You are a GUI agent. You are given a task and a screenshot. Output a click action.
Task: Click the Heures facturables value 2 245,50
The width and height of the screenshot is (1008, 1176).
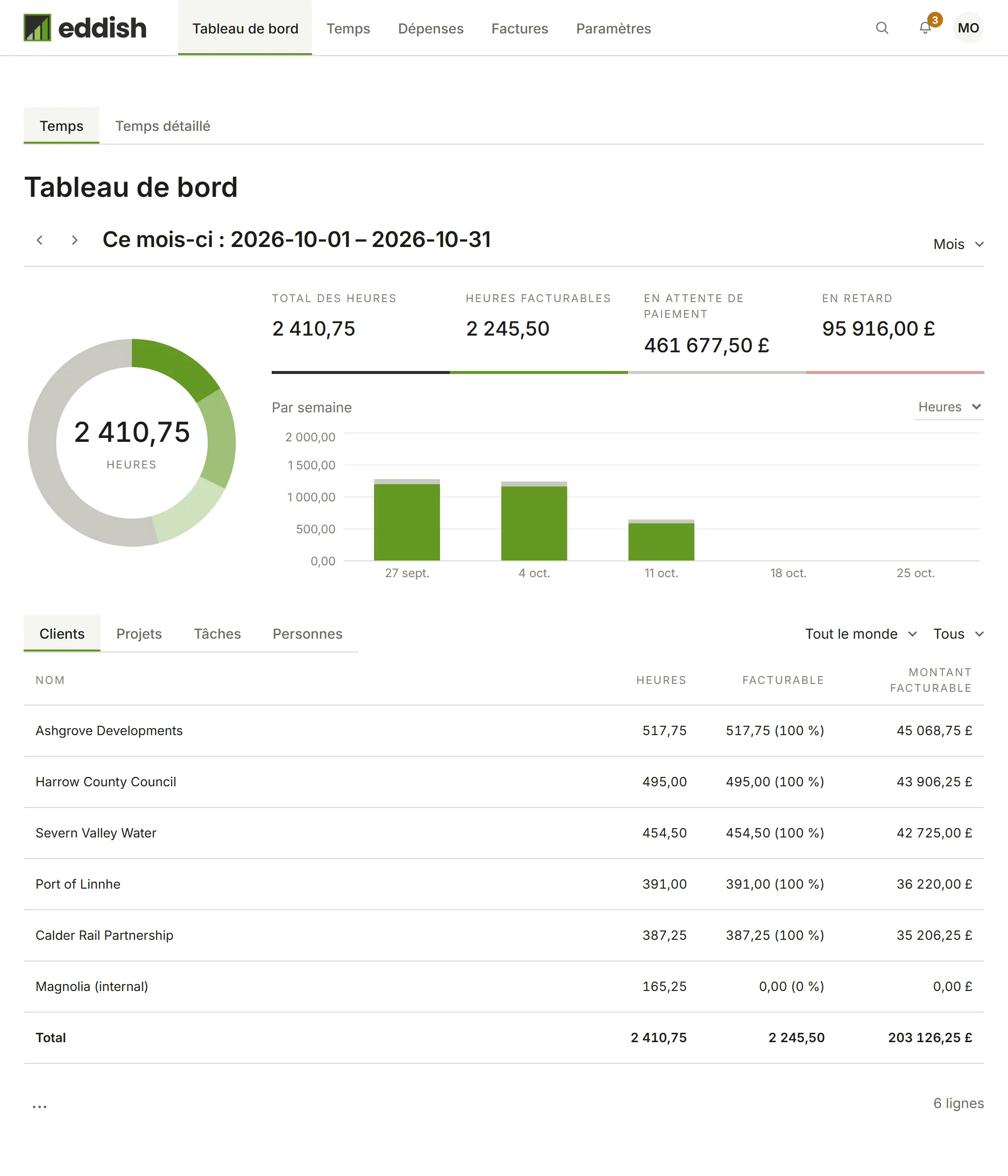point(507,329)
